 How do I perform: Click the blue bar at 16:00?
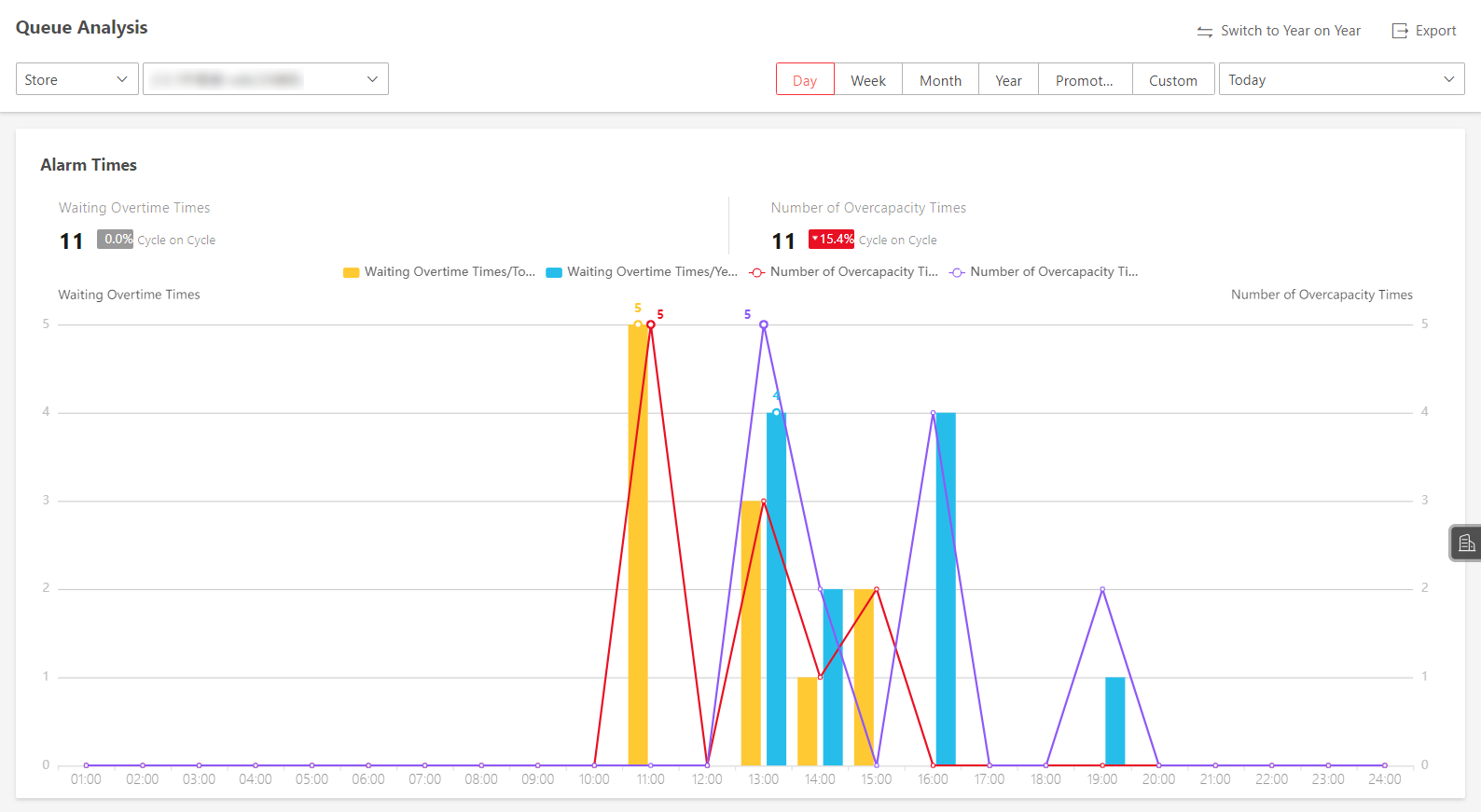[946, 588]
